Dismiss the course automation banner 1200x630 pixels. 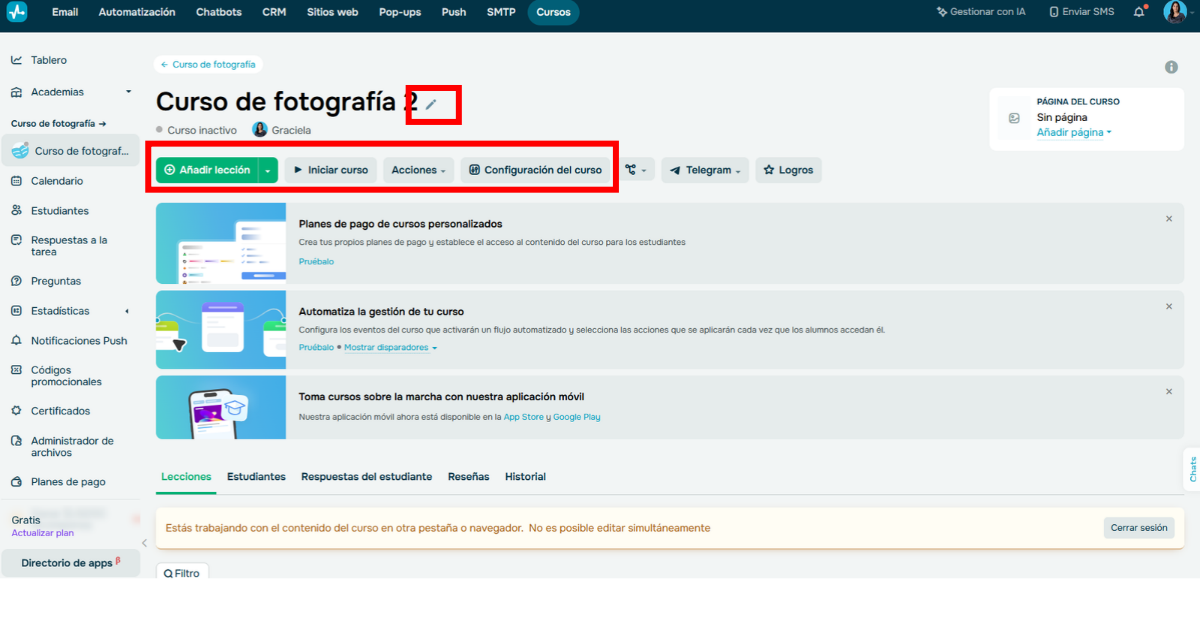[1169, 306]
